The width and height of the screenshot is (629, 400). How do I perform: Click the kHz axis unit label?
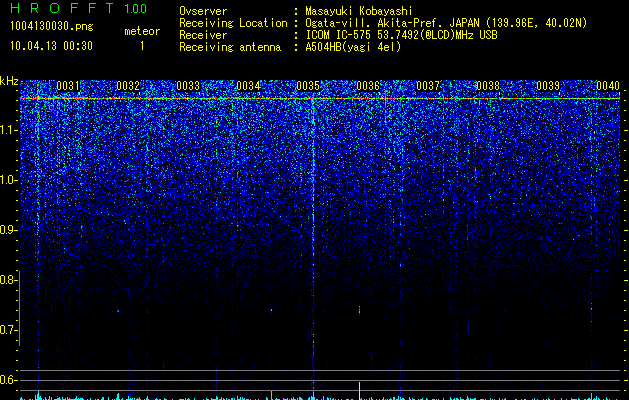pos(9,81)
